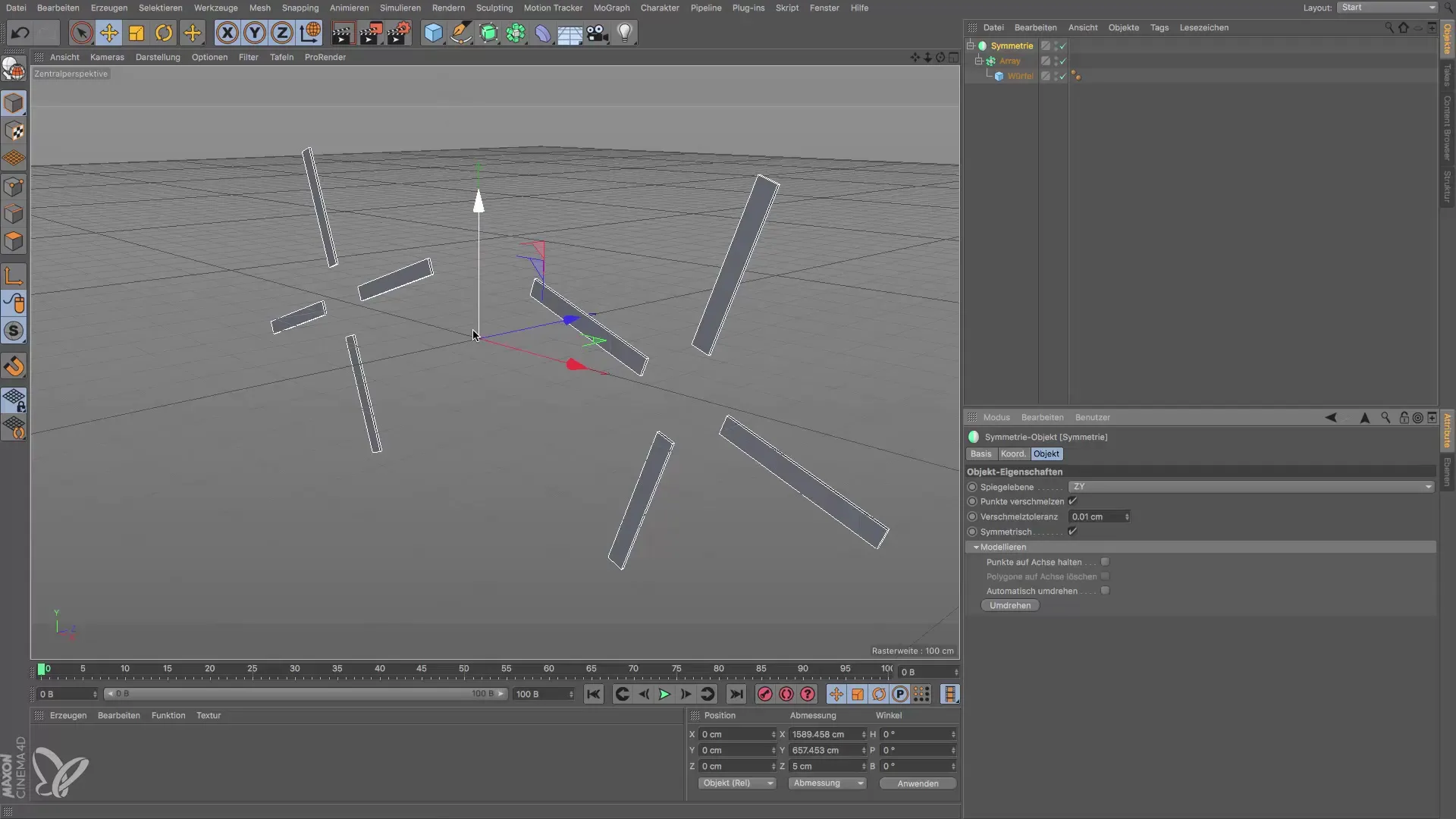Open the spline pen tool
This screenshot has width=1456, height=819.
click(x=460, y=33)
